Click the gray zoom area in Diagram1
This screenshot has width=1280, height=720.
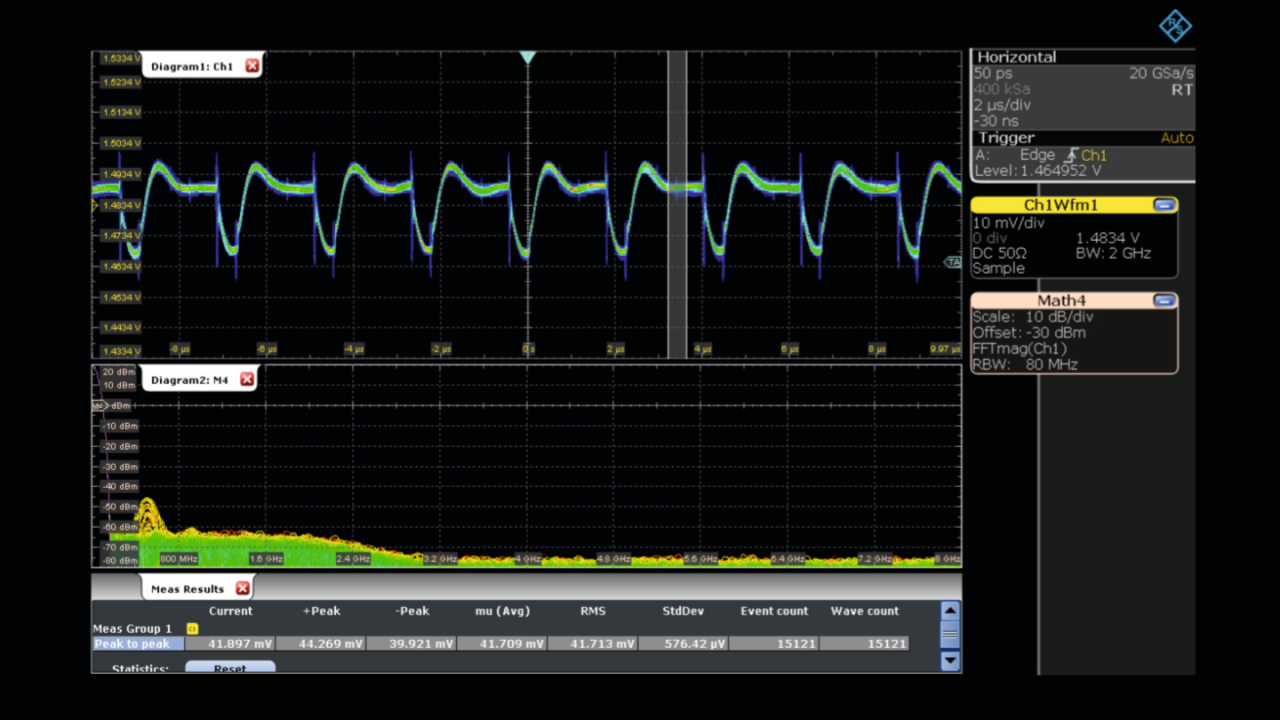pos(677,204)
